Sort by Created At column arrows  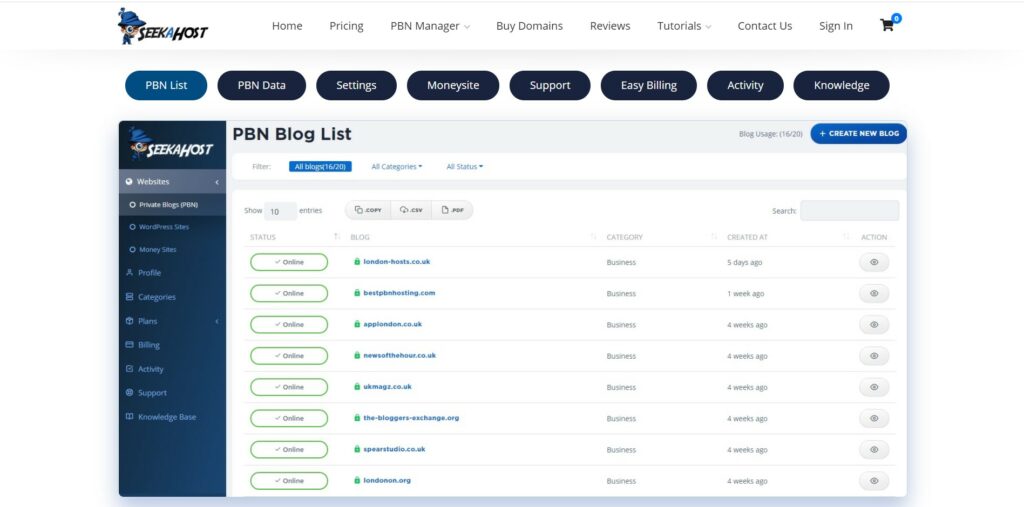point(846,237)
